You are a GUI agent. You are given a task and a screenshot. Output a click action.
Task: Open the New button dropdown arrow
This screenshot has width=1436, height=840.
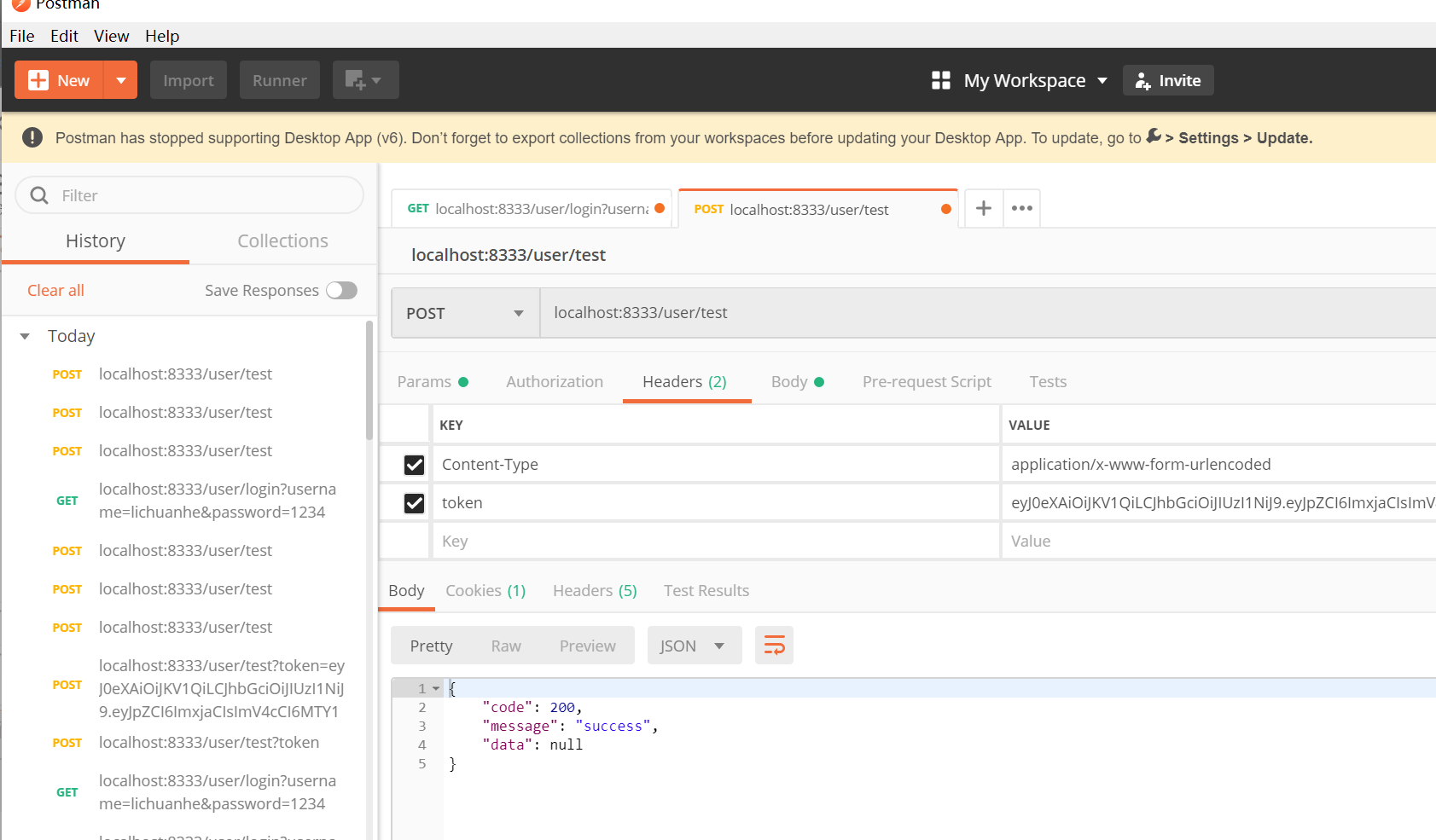point(121,80)
